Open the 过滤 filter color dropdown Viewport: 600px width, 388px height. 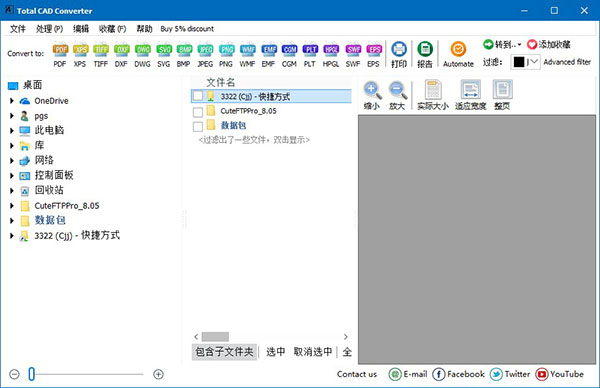coord(525,62)
